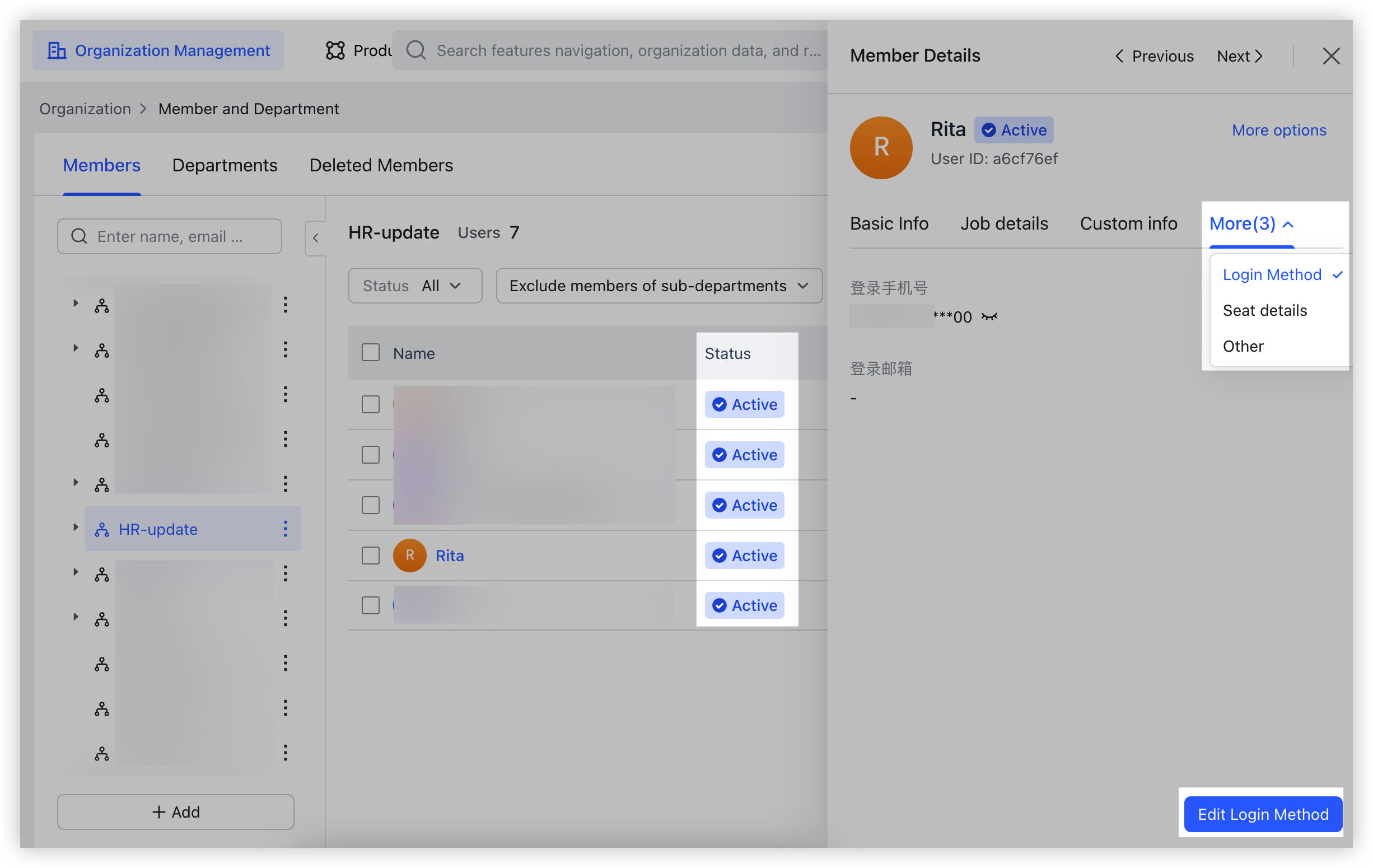Open Rita's name link in list
This screenshot has height=868, width=1373.
(449, 556)
